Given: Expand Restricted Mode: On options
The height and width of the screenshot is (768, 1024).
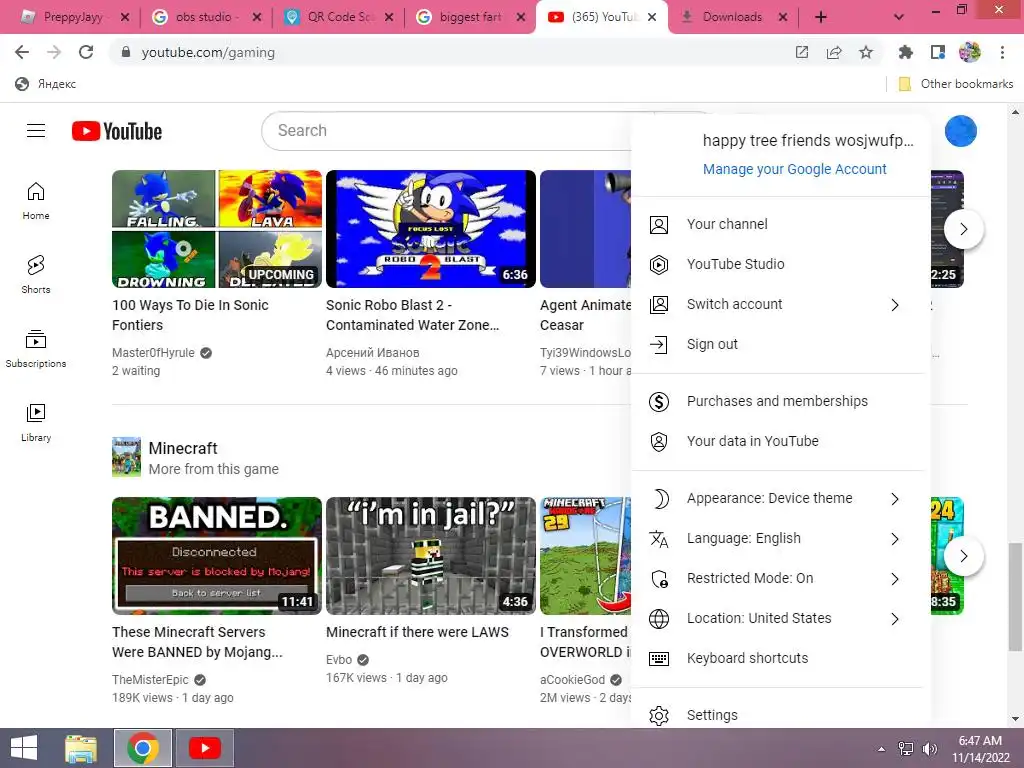Looking at the screenshot, I should point(780,578).
